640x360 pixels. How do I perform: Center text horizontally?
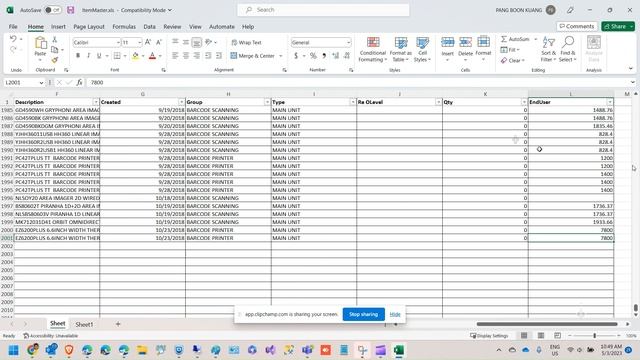186,56
